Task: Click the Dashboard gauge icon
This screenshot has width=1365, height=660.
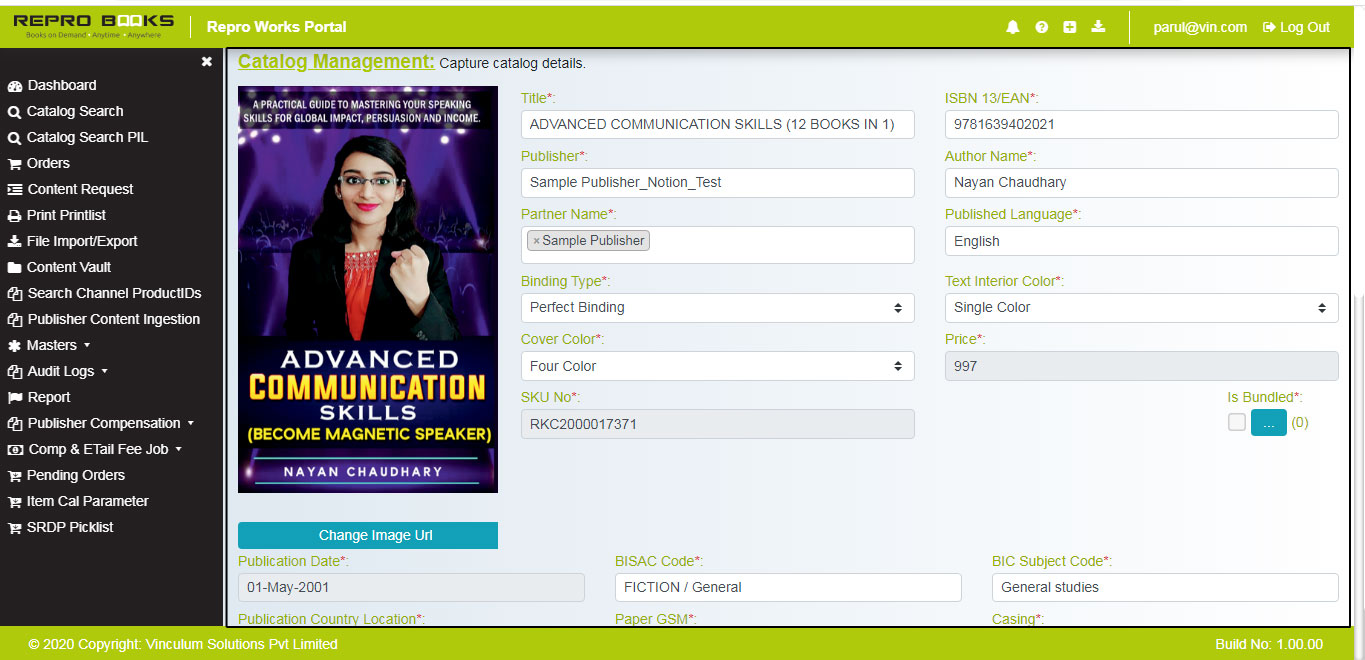Action: tap(14, 86)
